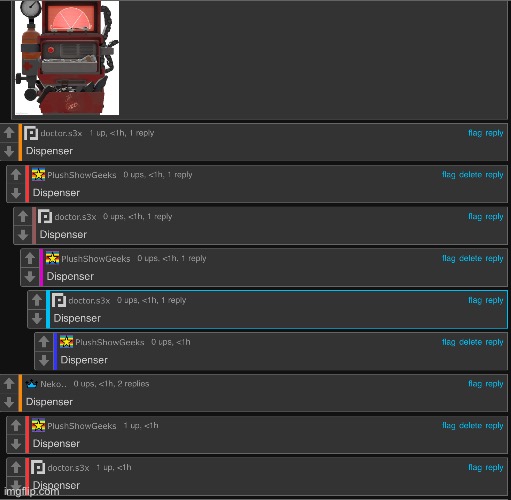Upvote PlushShowGeeks' red-barred comment with 0 ups
This screenshot has width=511, height=500.
[16, 175]
